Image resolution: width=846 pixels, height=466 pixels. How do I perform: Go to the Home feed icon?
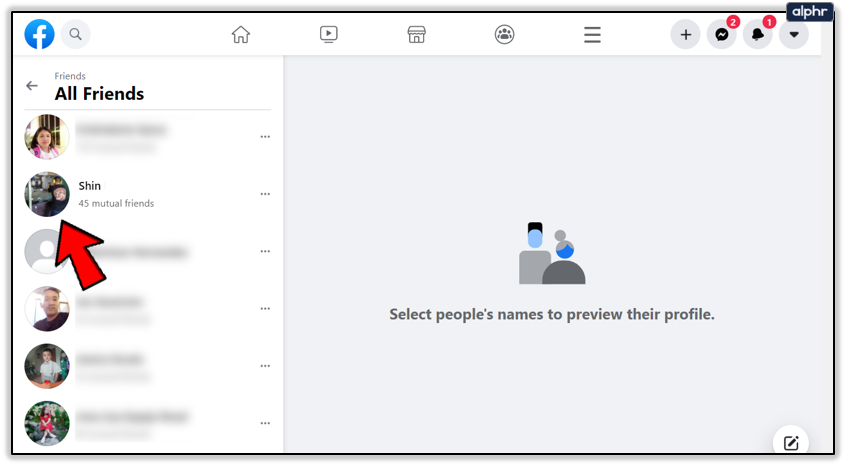[241, 35]
